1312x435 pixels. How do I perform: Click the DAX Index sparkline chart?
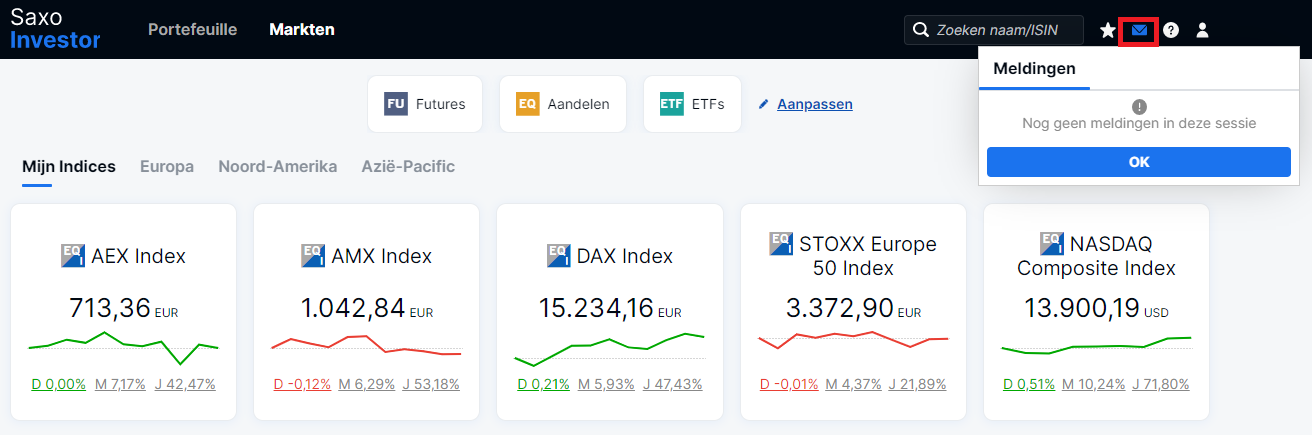[x=610, y=349]
